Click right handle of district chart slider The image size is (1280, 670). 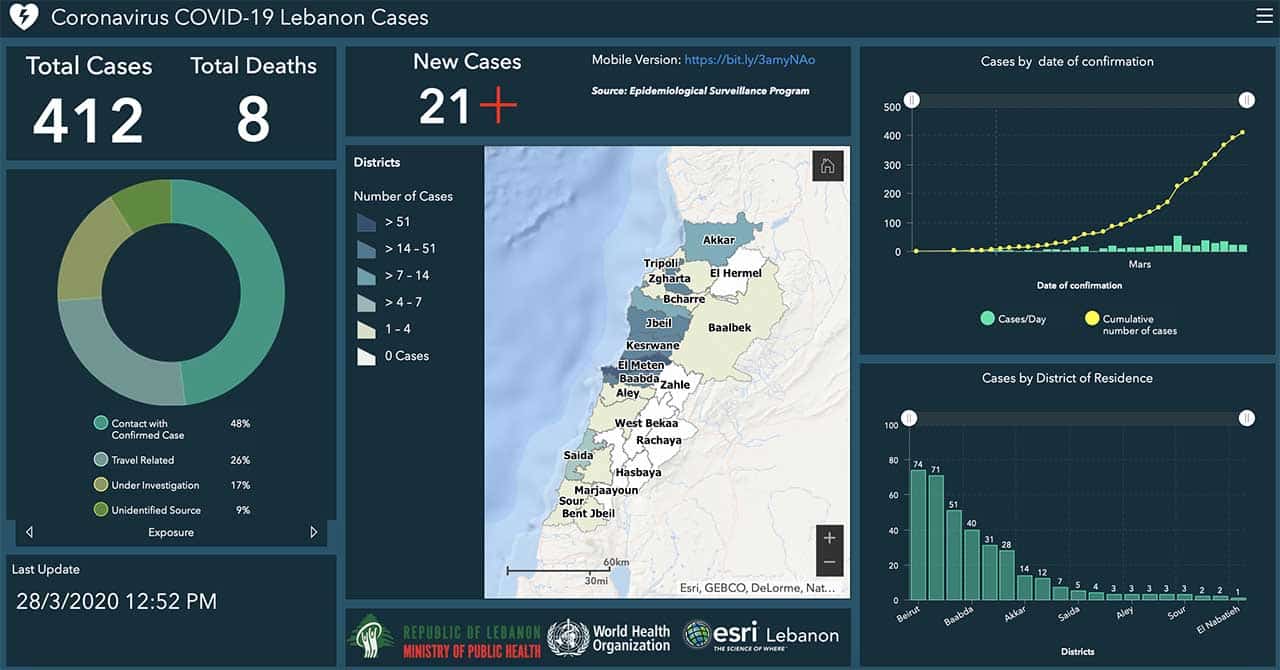click(x=1246, y=418)
